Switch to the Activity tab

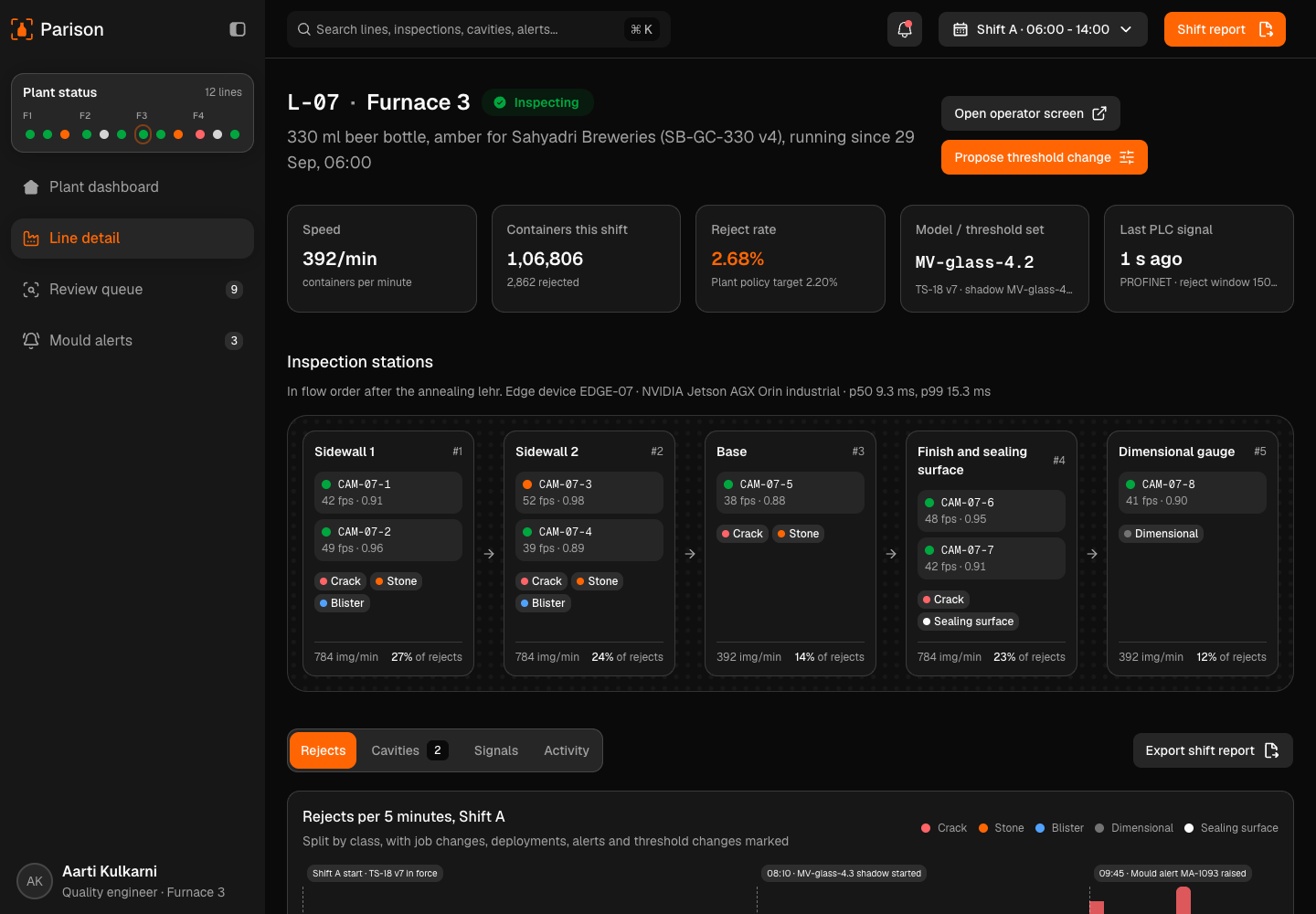pos(567,750)
